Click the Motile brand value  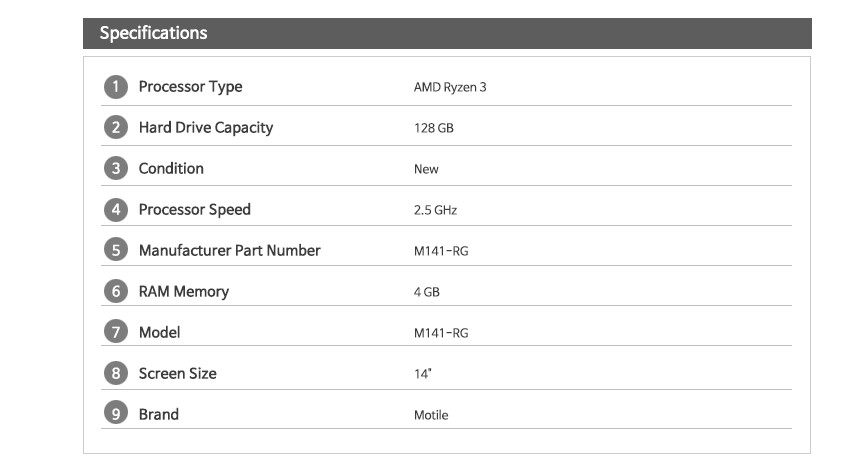[x=431, y=415]
